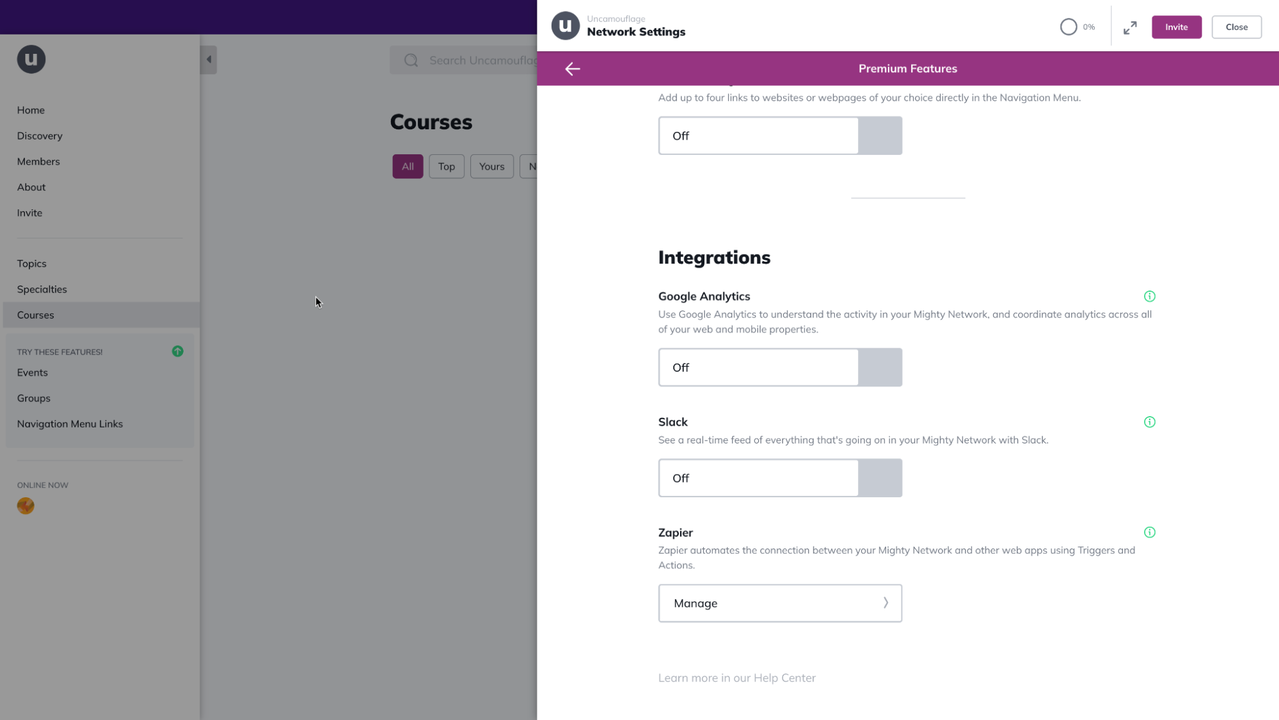Viewport: 1279px width, 720px height.
Task: Click the Google Analytics info icon
Action: tap(1149, 296)
